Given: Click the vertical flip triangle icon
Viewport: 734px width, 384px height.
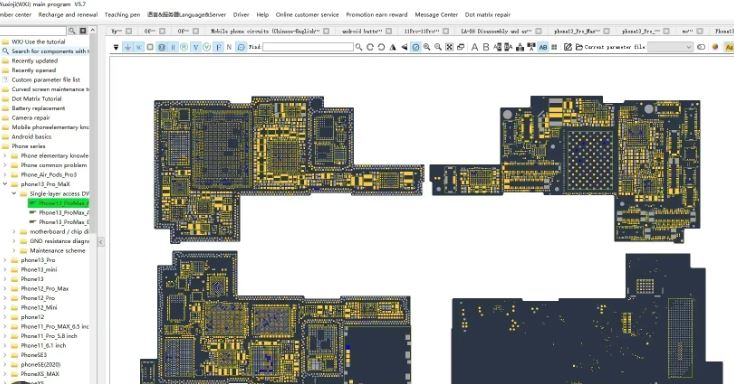Looking at the screenshot, I should coord(393,47).
